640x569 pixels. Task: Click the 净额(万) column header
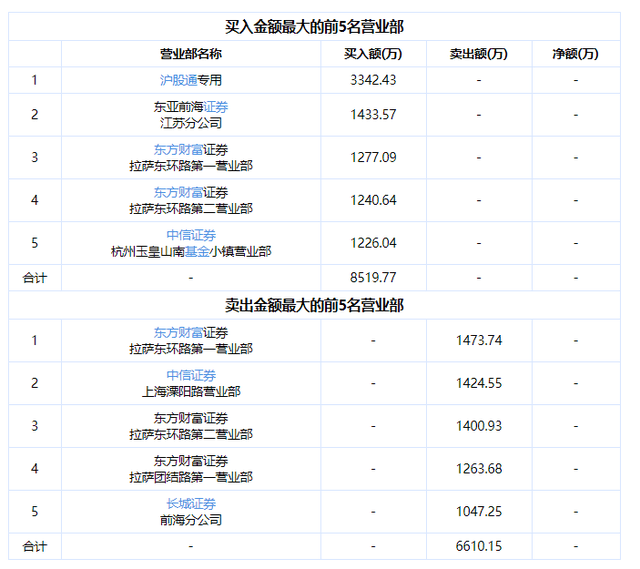(x=576, y=53)
